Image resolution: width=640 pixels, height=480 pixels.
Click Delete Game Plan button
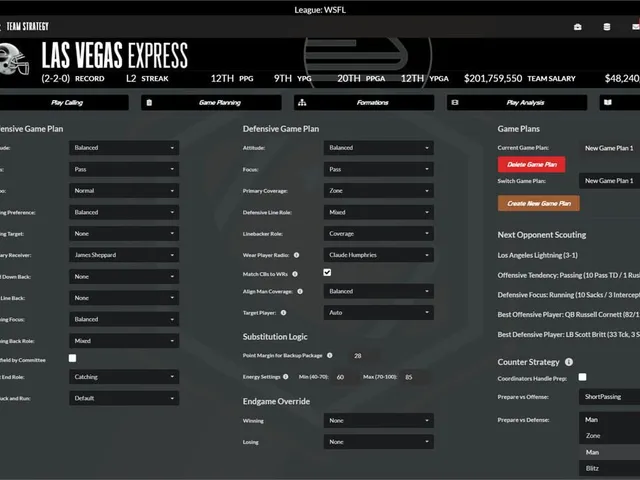point(531,164)
